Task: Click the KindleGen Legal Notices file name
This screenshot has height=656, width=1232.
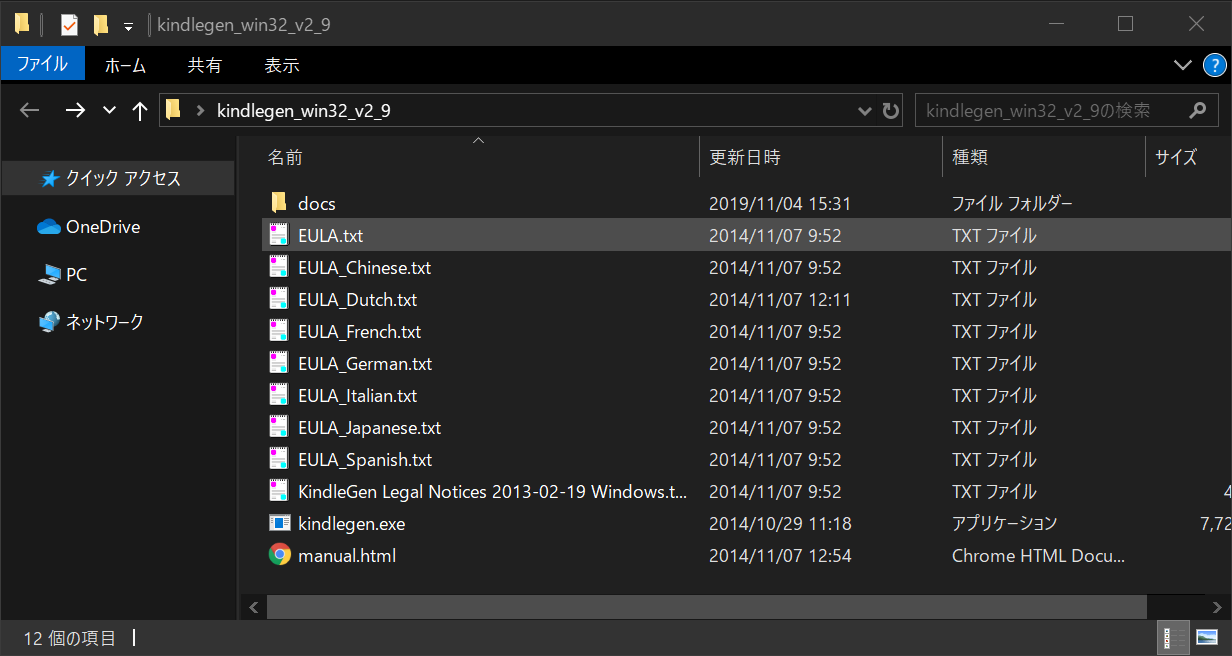Action: [x=493, y=492]
